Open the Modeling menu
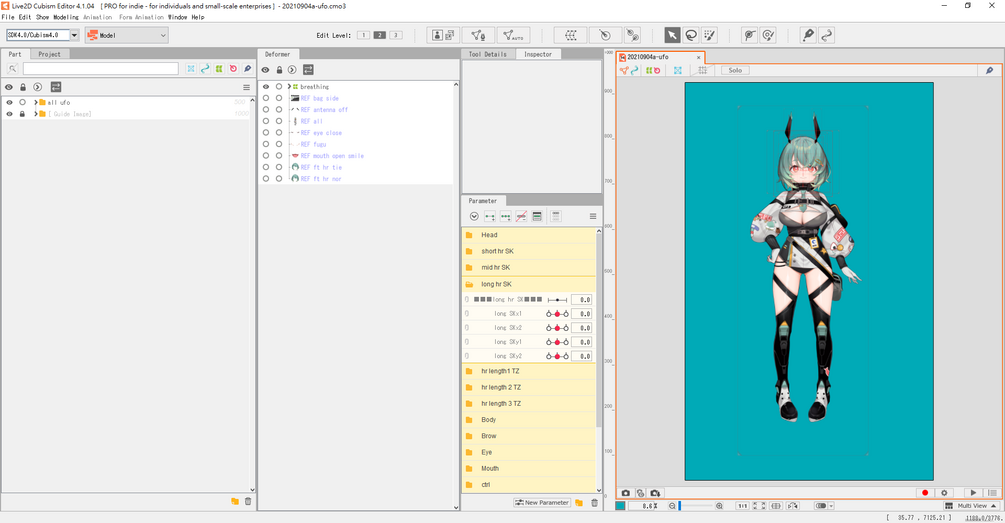This screenshot has width=1005, height=523. [65, 17]
